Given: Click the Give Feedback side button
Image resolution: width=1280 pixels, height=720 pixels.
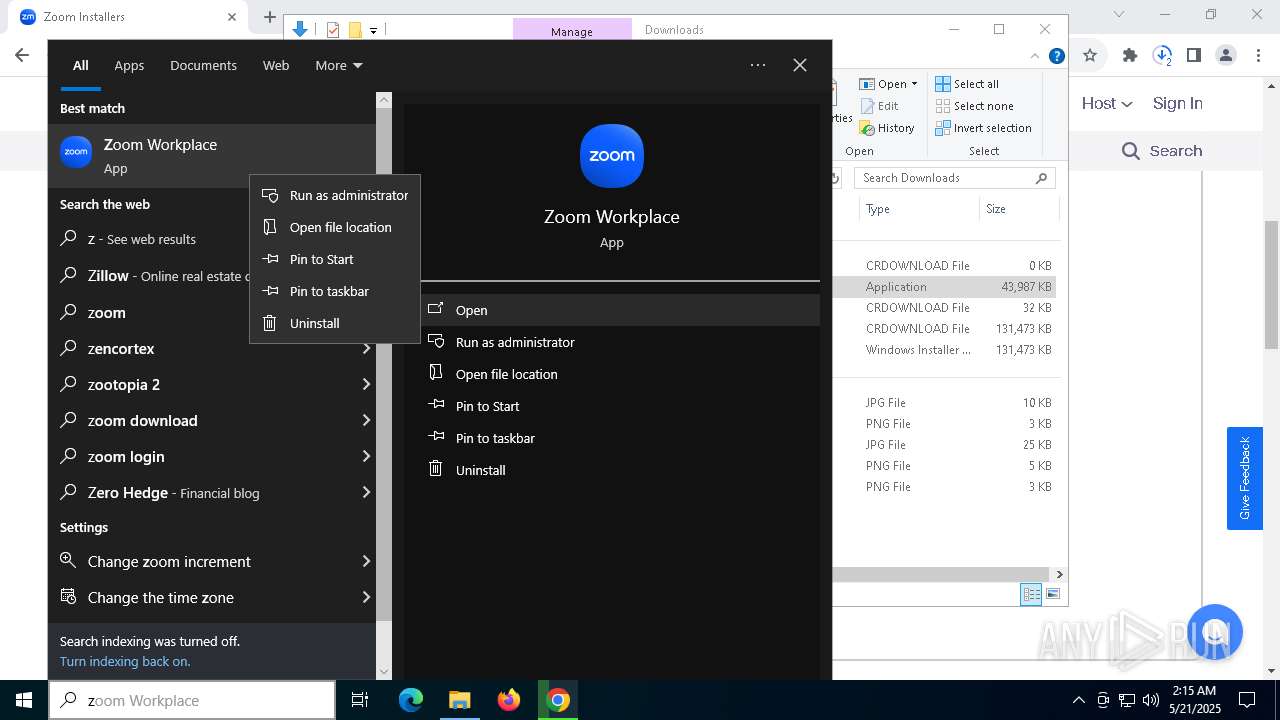Looking at the screenshot, I should tap(1245, 478).
